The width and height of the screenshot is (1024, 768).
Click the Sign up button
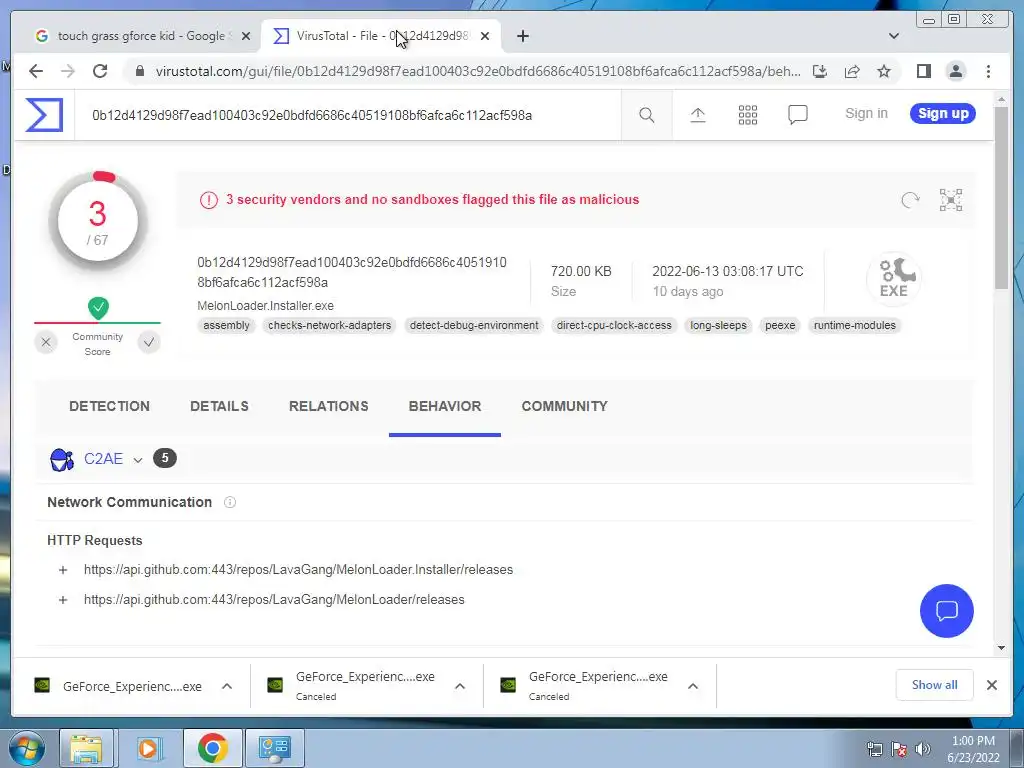(943, 114)
